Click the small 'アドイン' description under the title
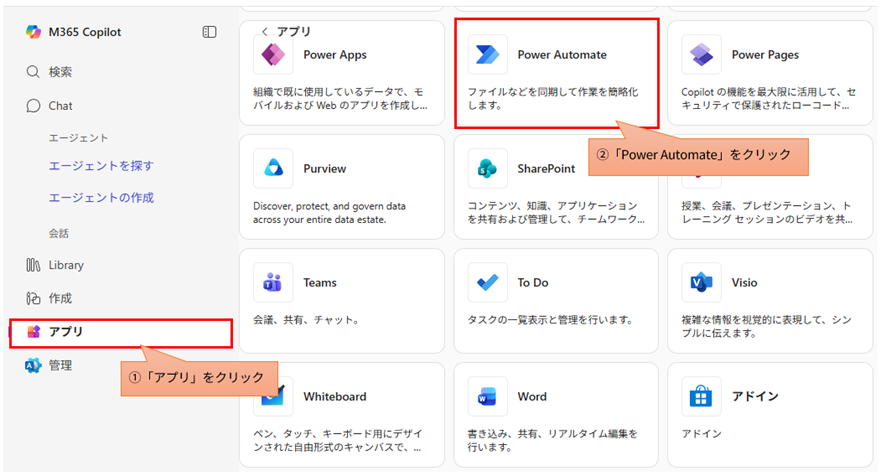The height and width of the screenshot is (476, 886). click(701, 434)
